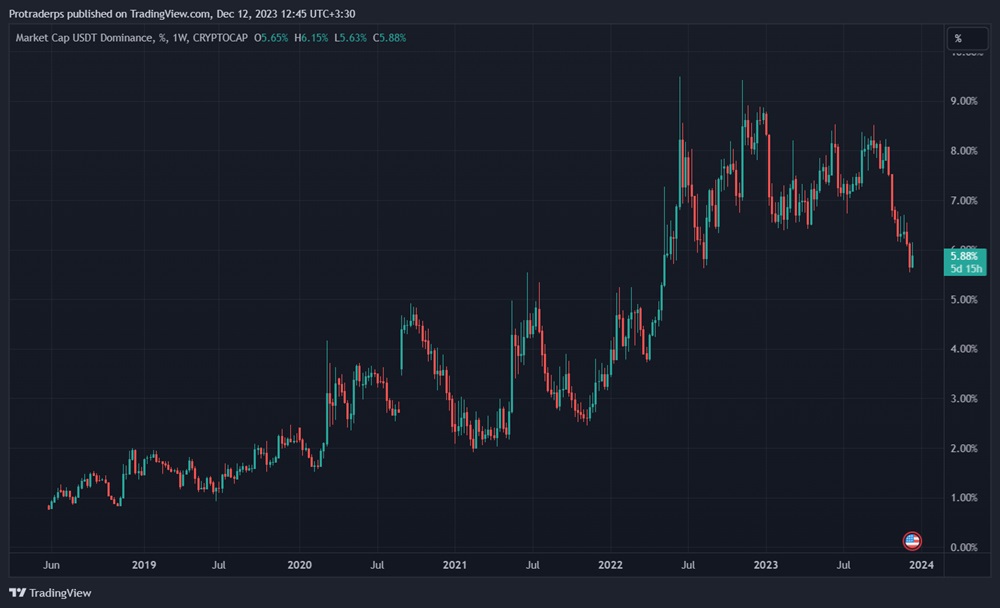Image resolution: width=1000 pixels, height=608 pixels.
Task: Select the 2021 label on time axis
Action: pyautogui.click(x=455, y=565)
